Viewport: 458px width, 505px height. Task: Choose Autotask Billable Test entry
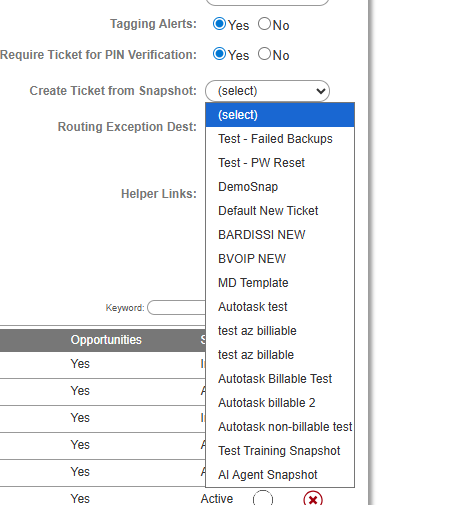coord(280,379)
